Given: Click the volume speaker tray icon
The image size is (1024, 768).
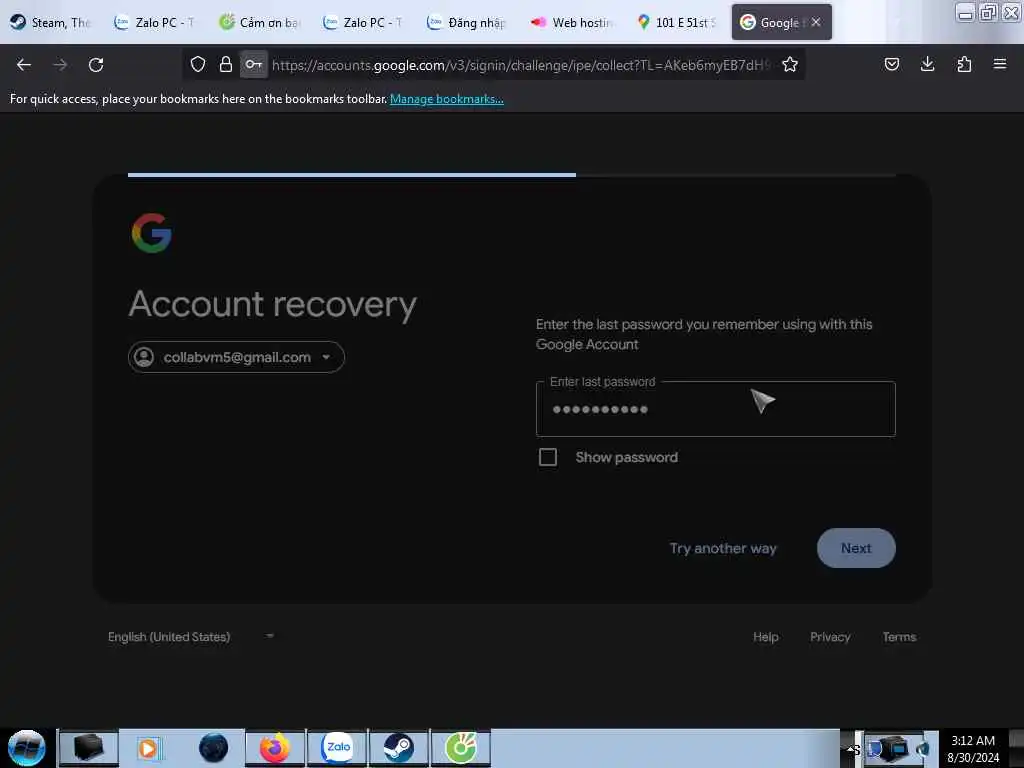Looking at the screenshot, I should click(923, 748).
